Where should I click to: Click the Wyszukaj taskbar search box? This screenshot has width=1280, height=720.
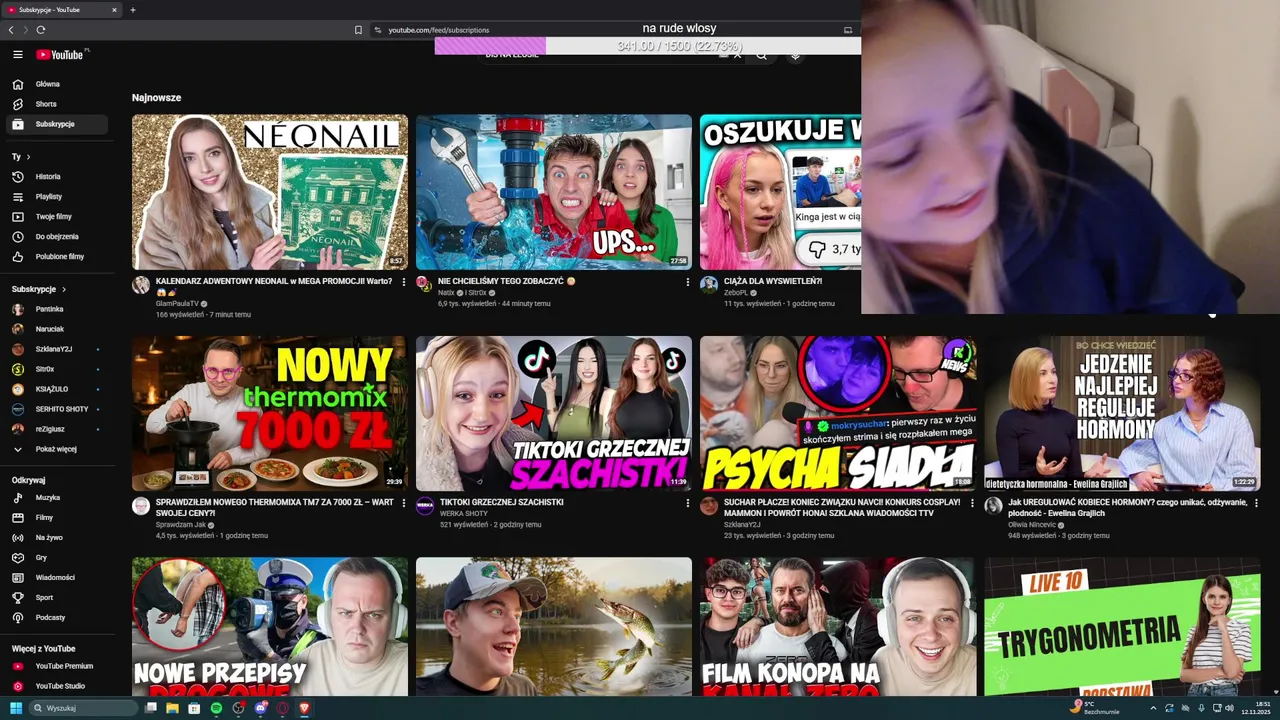pyautogui.click(x=84, y=708)
